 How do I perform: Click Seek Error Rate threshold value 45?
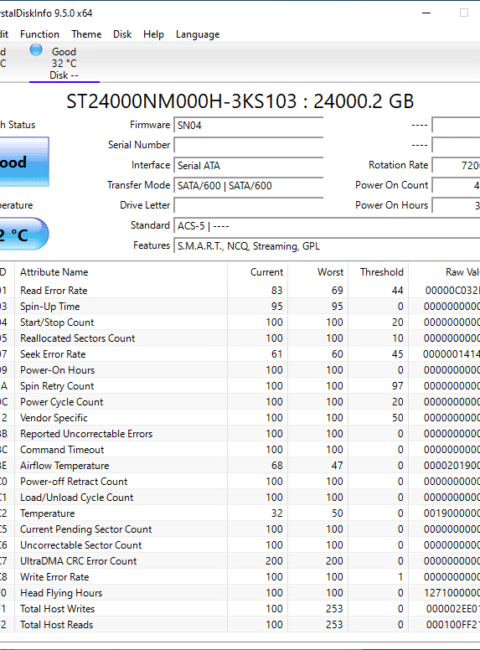click(x=397, y=354)
